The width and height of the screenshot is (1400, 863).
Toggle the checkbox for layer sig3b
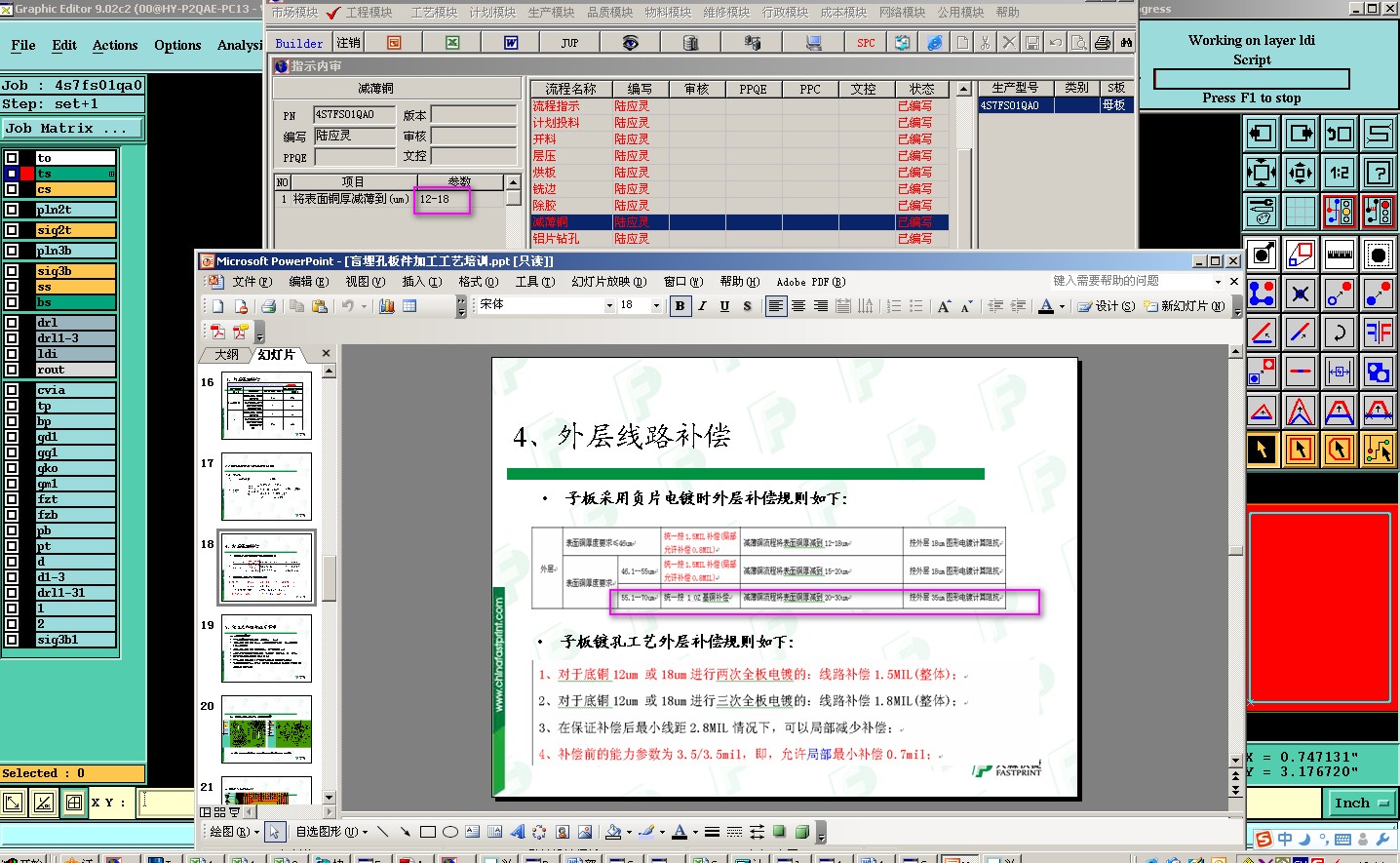[x=12, y=271]
